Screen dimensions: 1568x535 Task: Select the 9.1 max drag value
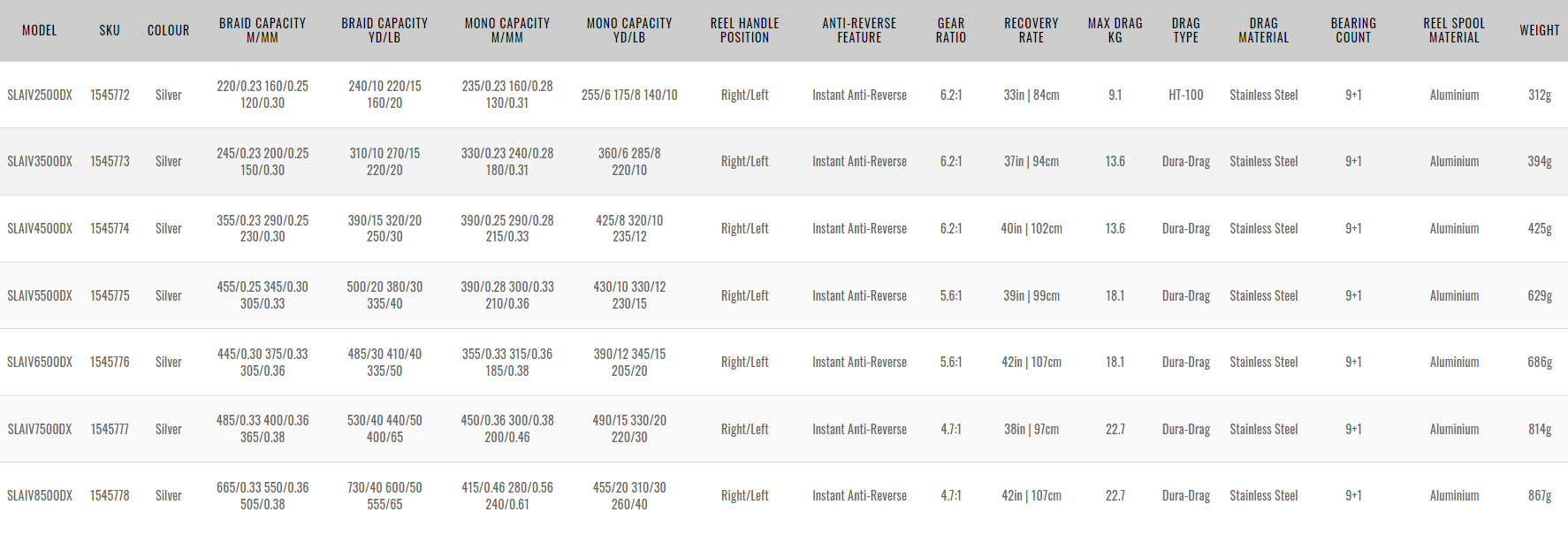pyautogui.click(x=1115, y=95)
